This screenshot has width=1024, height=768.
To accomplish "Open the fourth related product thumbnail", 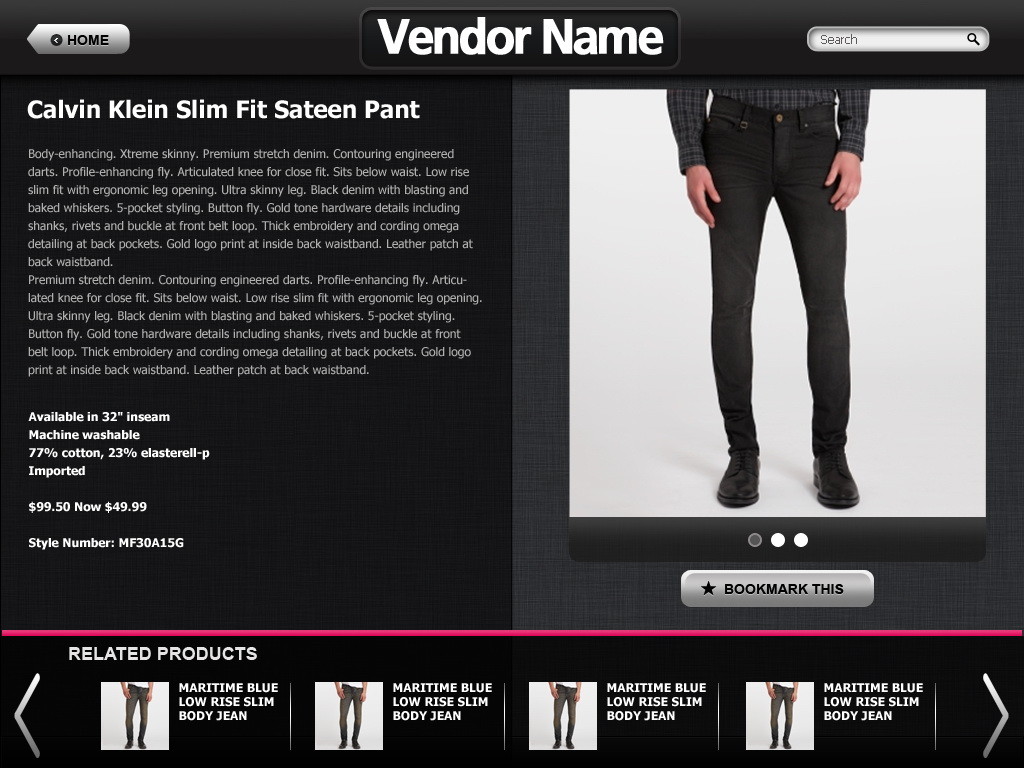I will tap(780, 716).
